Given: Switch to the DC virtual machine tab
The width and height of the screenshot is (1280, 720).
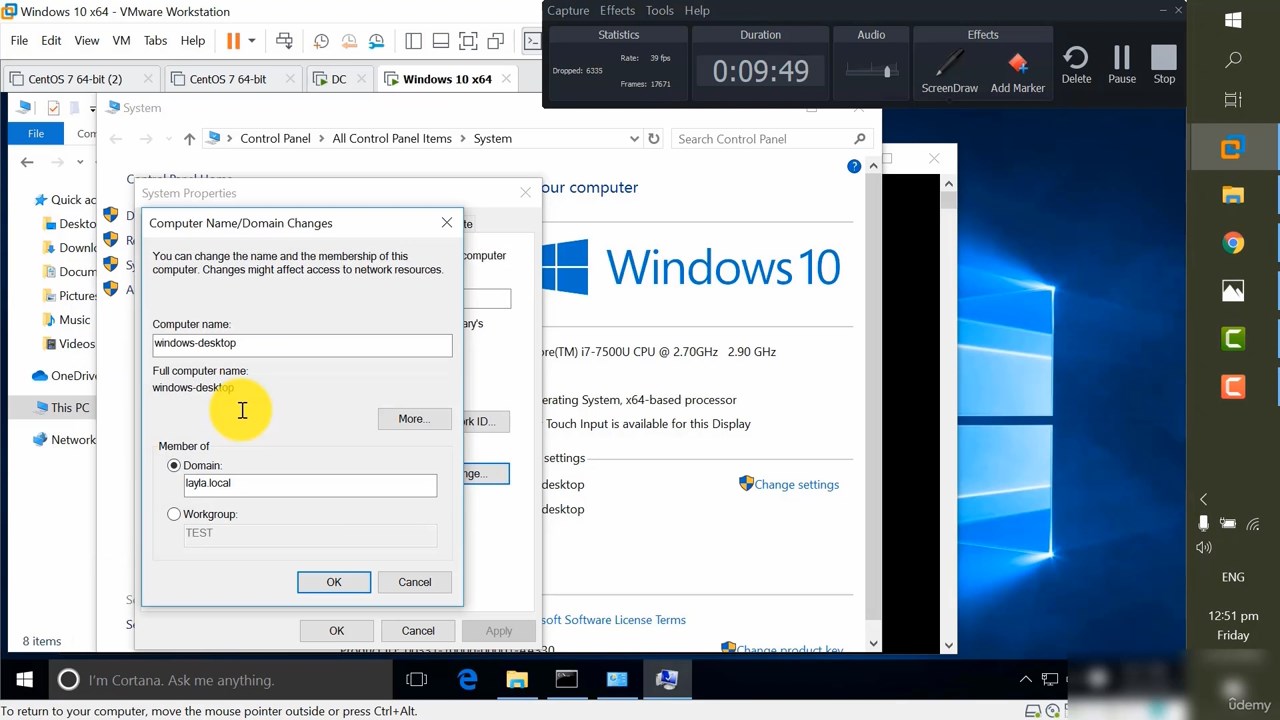Looking at the screenshot, I should (339, 79).
